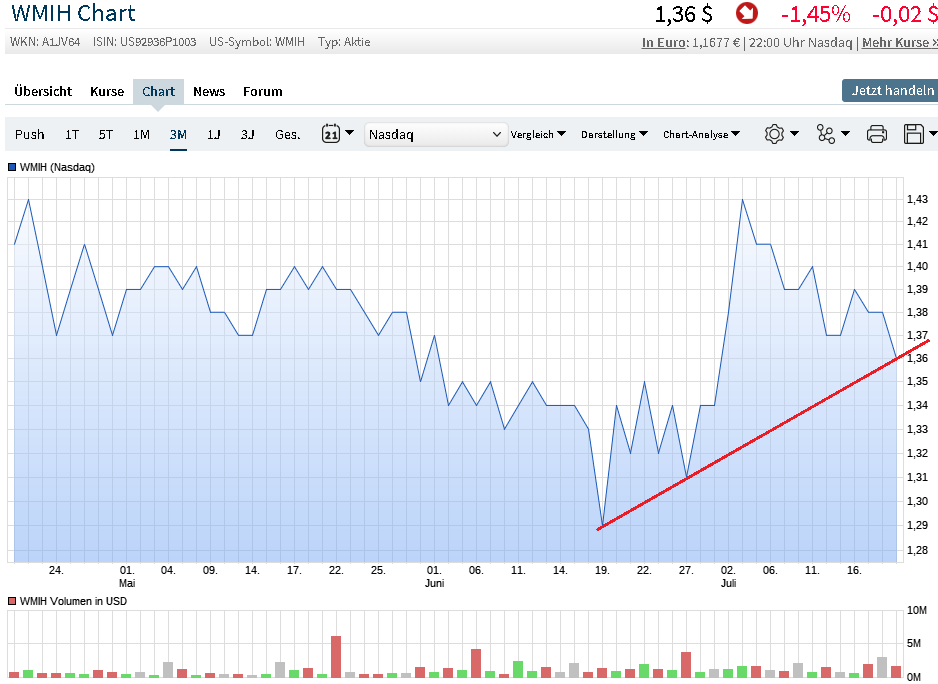The image size is (938, 684).
Task: Select the 1M time range
Action: tap(141, 135)
